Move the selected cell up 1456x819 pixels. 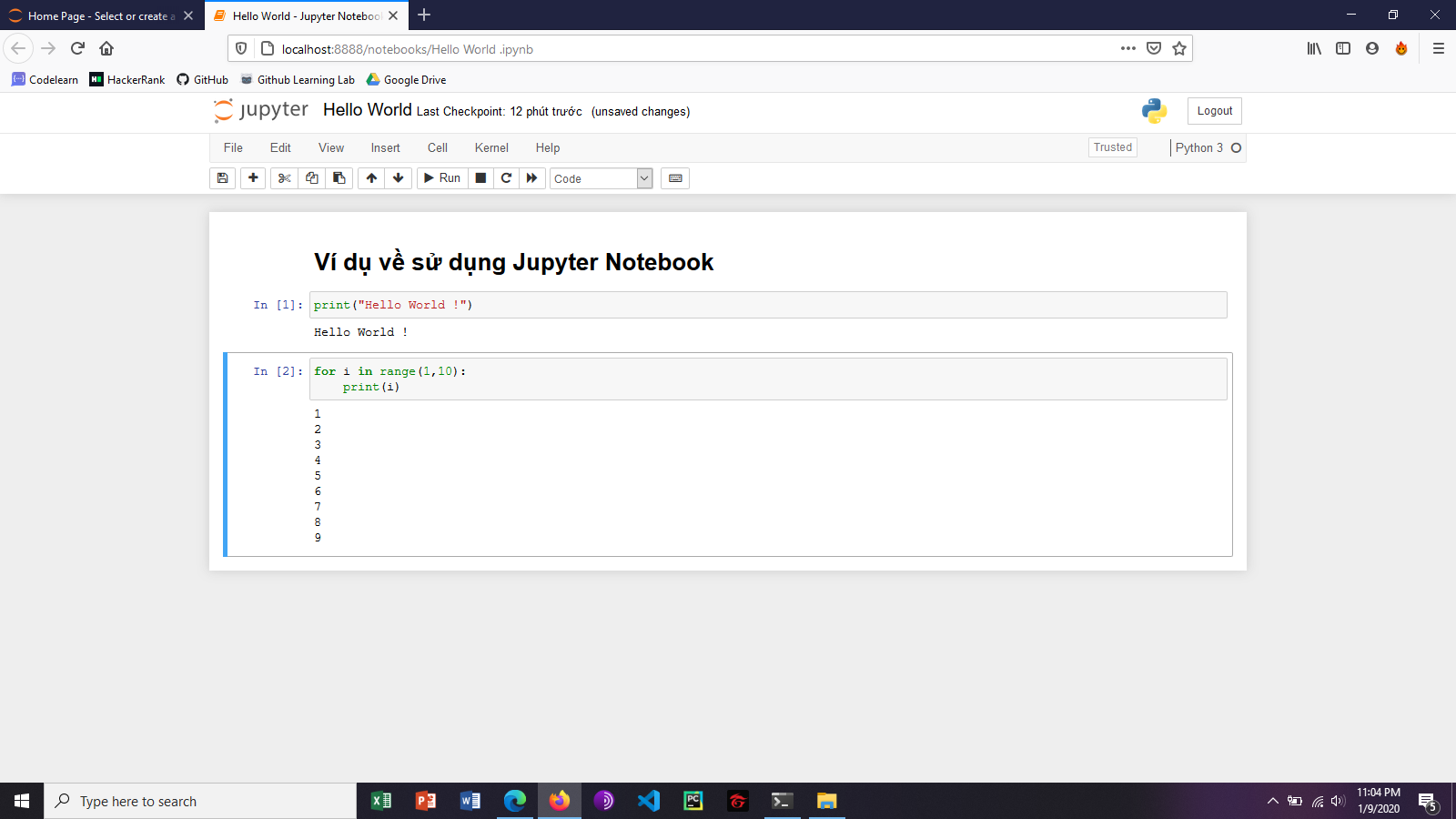[371, 178]
